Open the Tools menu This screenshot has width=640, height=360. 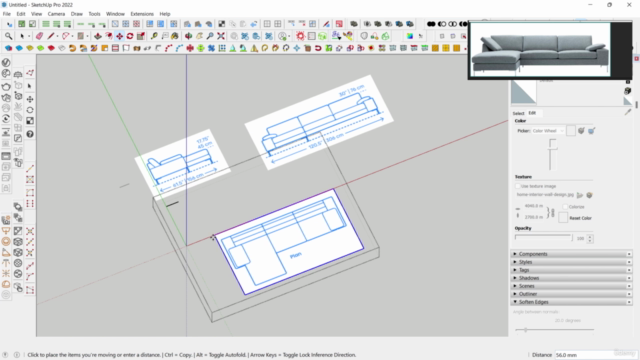click(94, 14)
